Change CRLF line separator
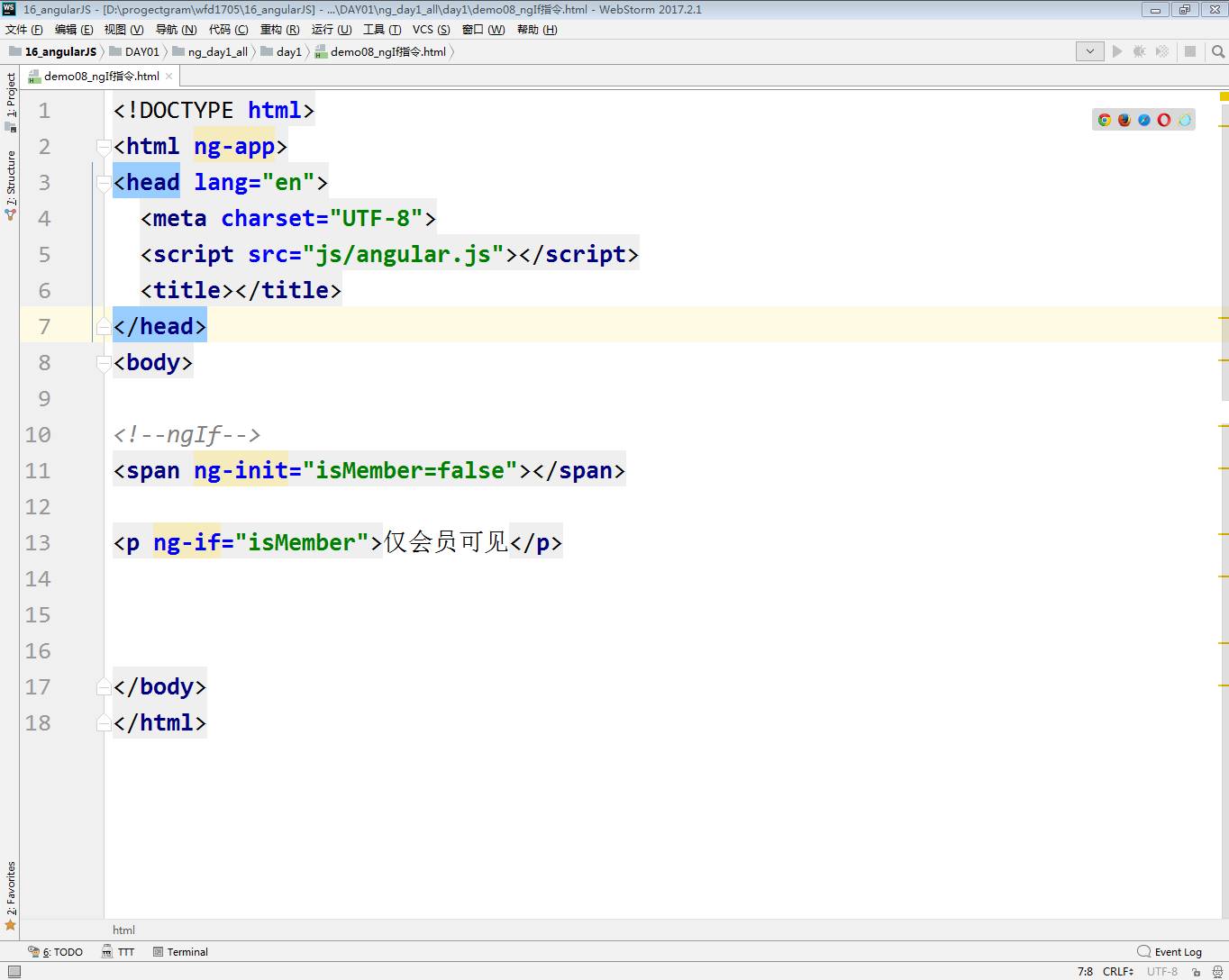 [1118, 972]
